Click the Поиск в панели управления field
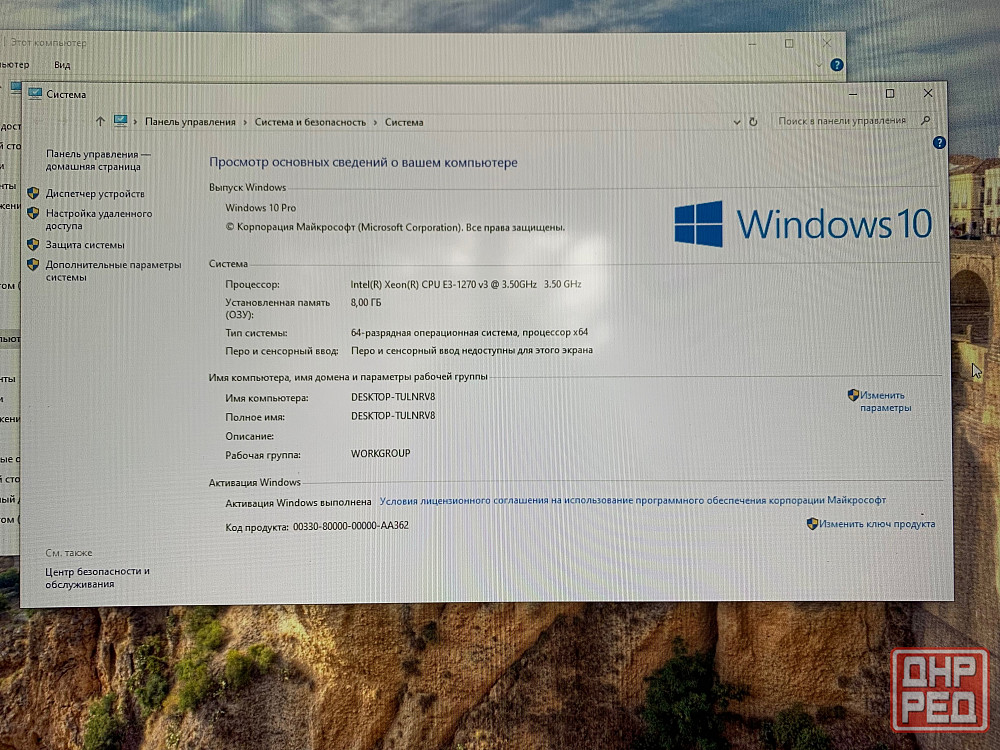 click(842, 121)
